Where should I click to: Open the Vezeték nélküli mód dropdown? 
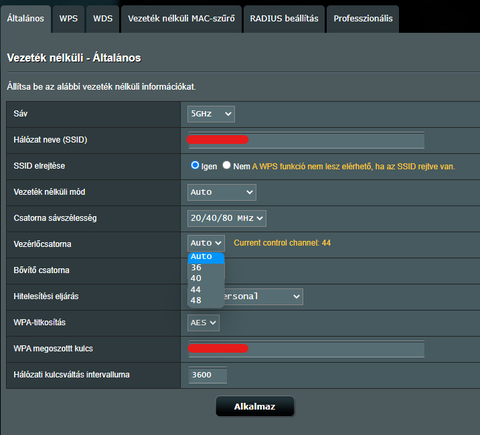click(x=222, y=192)
